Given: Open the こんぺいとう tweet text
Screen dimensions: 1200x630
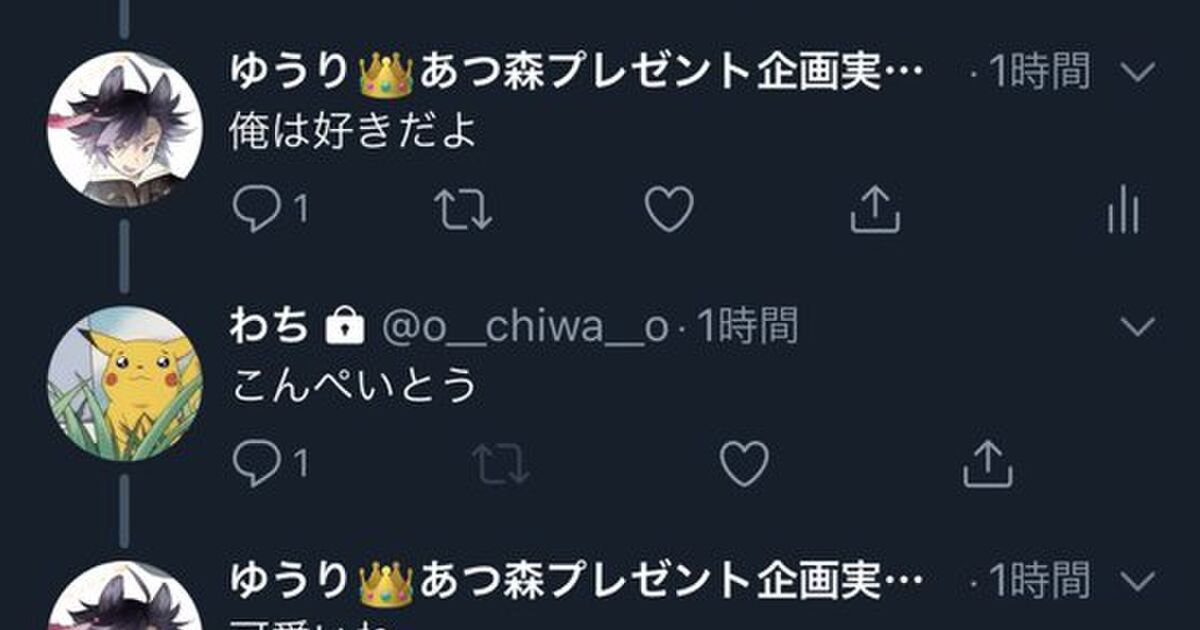Looking at the screenshot, I should [354, 385].
